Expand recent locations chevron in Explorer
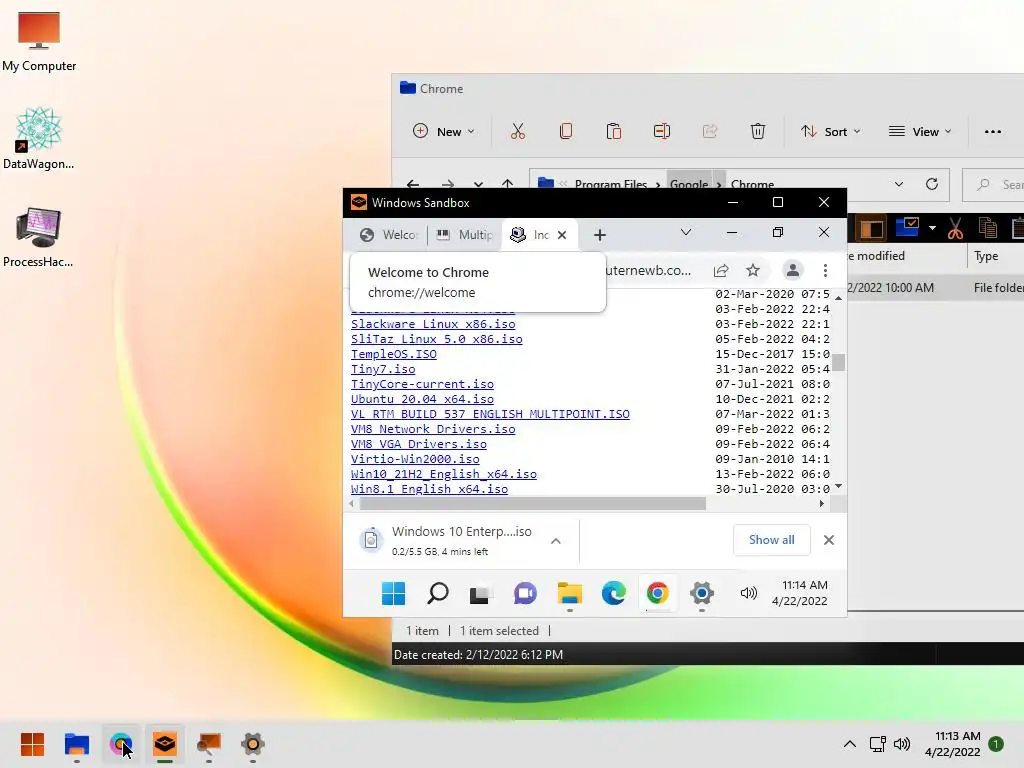Image resolution: width=1024 pixels, height=768 pixels. [478, 184]
